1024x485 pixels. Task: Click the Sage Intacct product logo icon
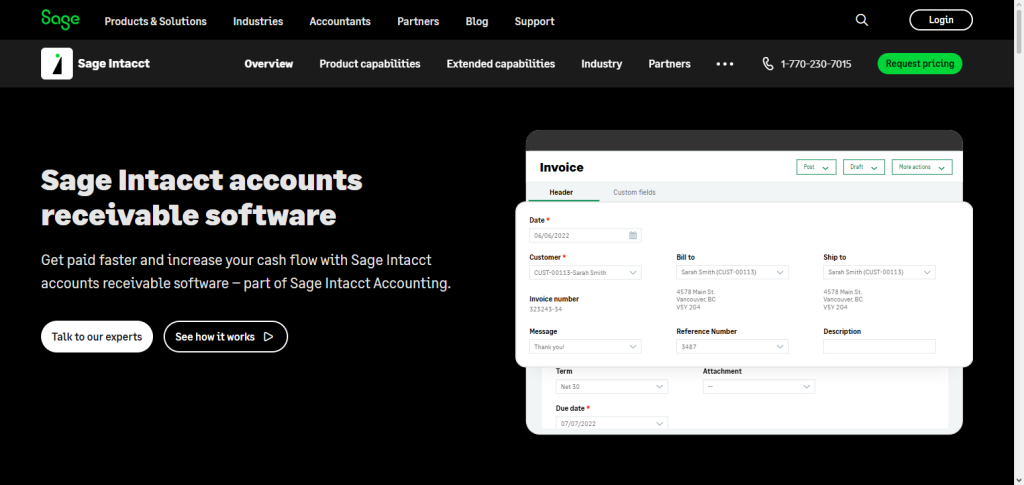(x=57, y=63)
